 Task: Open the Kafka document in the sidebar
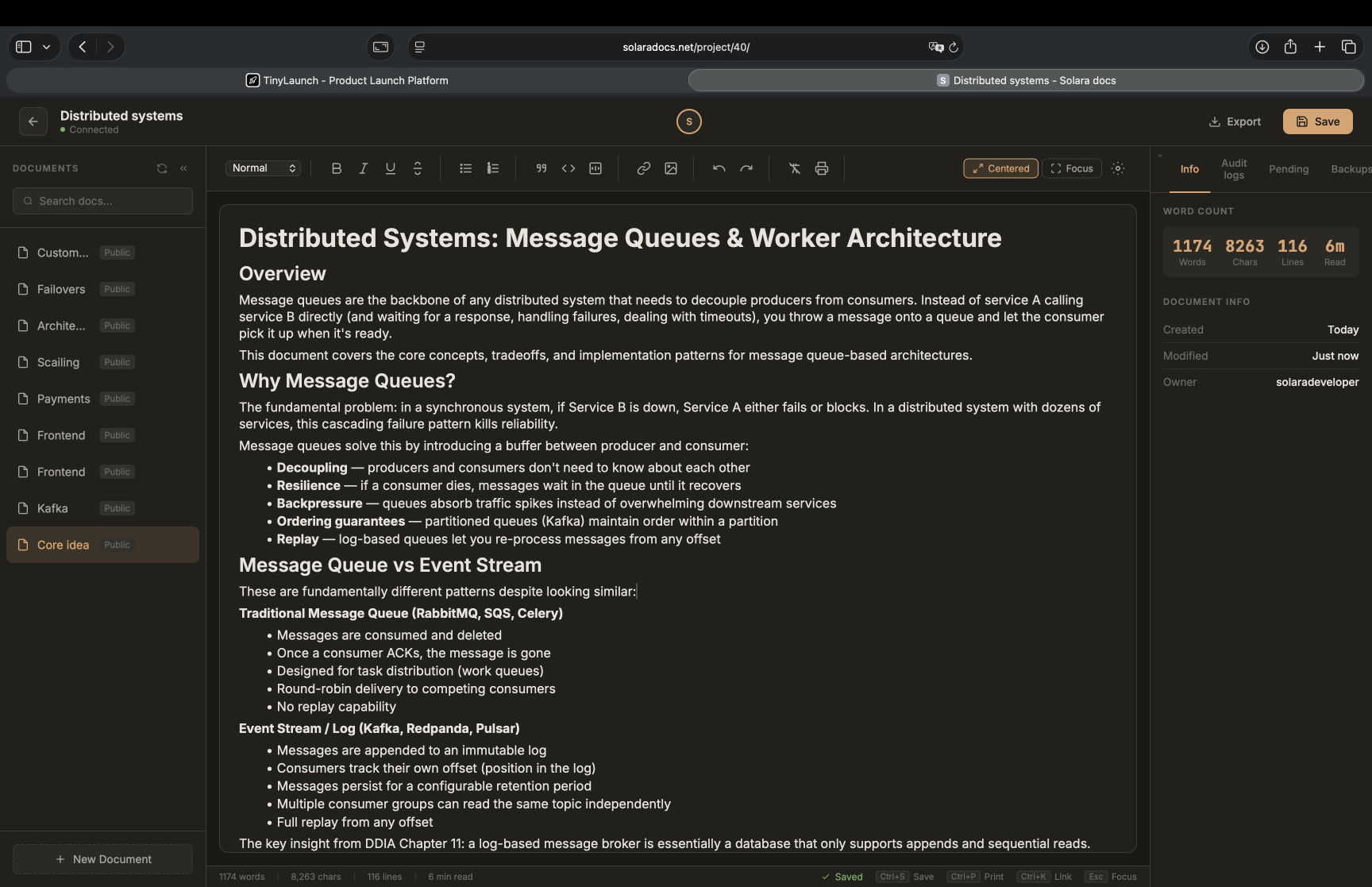tap(52, 508)
